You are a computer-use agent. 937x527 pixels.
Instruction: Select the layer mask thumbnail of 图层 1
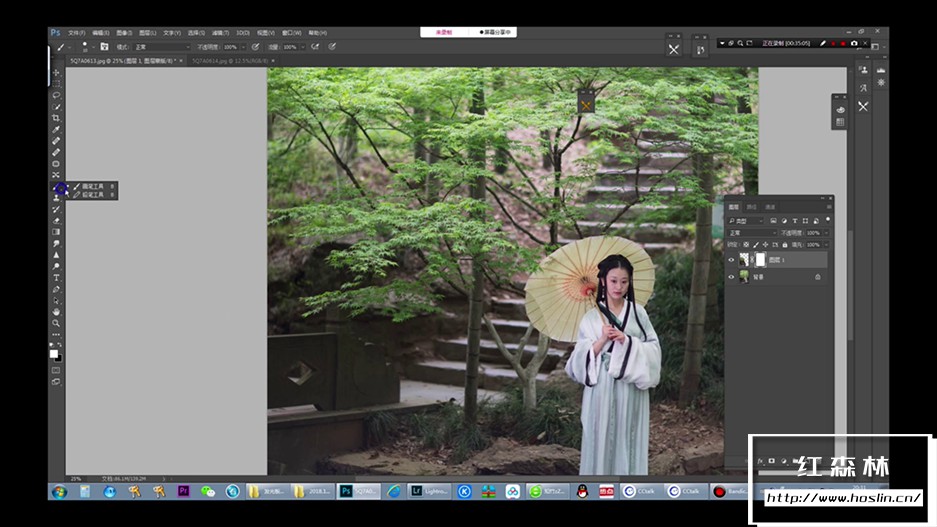tap(760, 260)
